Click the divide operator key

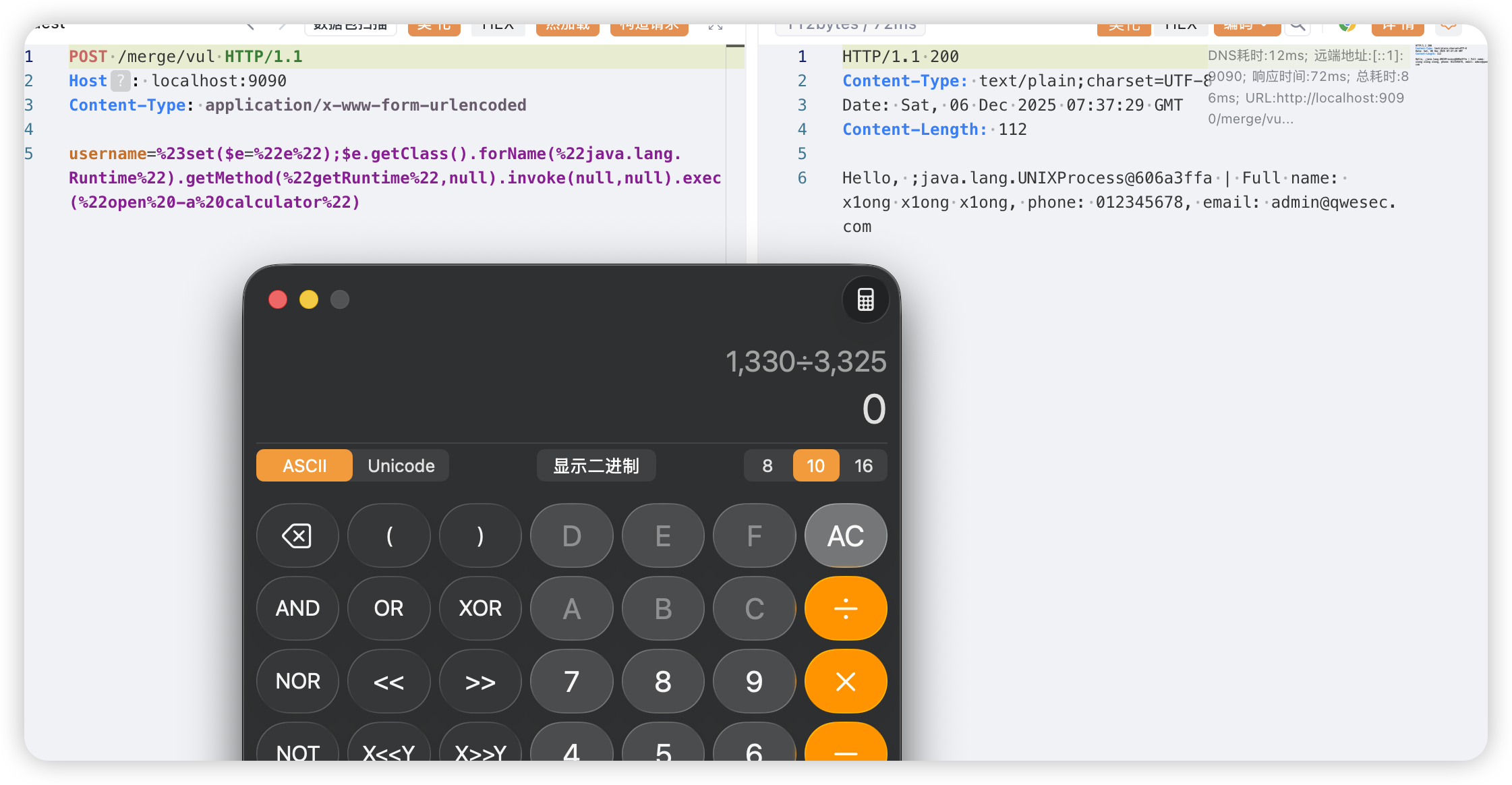click(x=846, y=608)
